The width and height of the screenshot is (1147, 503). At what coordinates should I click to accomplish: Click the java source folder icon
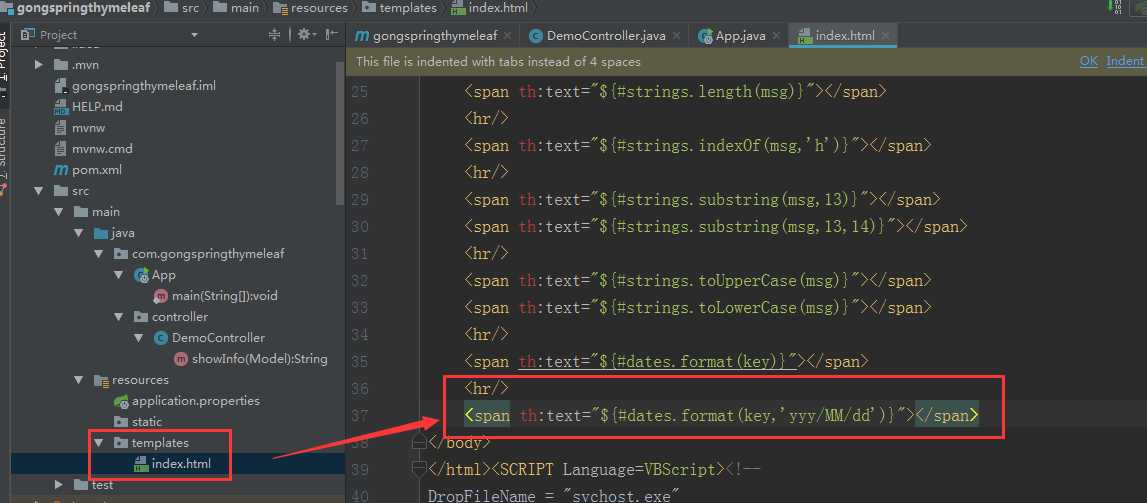(x=102, y=233)
